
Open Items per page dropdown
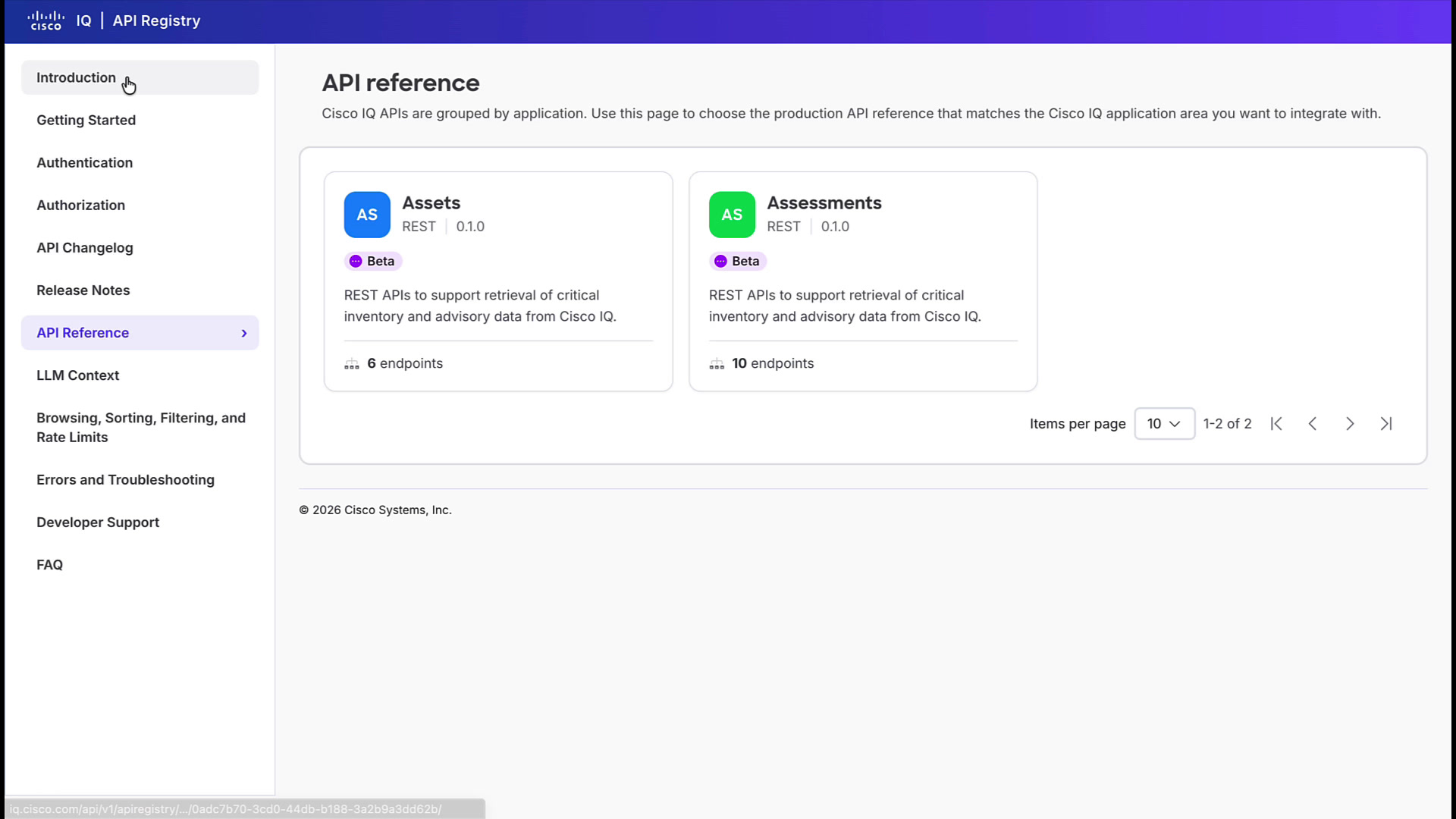click(x=1164, y=424)
